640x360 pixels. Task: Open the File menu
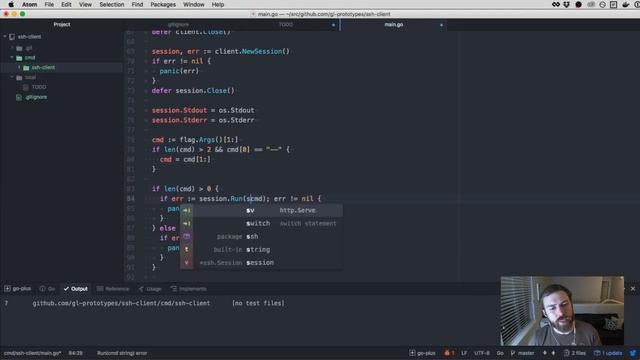click(49, 4)
